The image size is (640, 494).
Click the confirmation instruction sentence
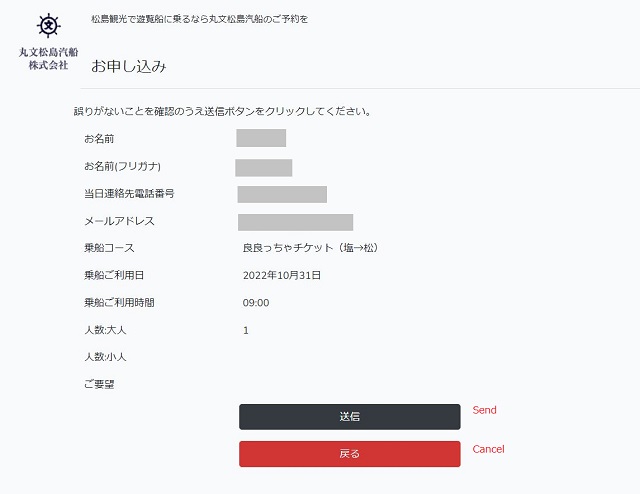click(x=222, y=111)
